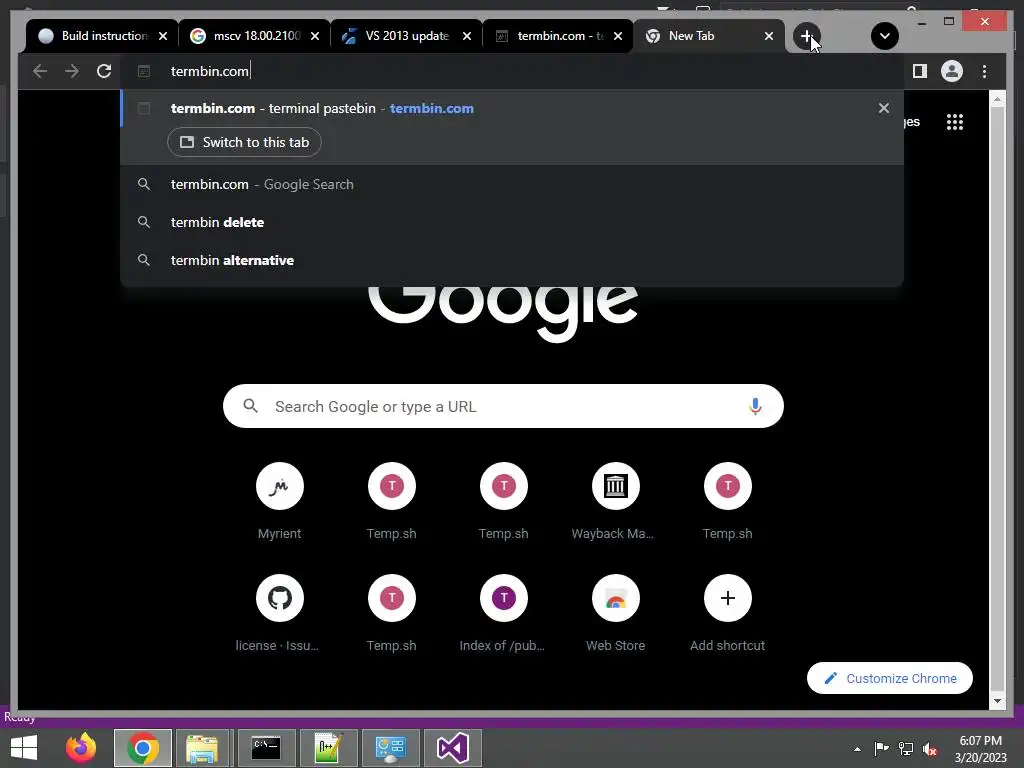This screenshot has height=768, width=1024.
Task: Open Firefox from the taskbar
Action: [x=81, y=748]
